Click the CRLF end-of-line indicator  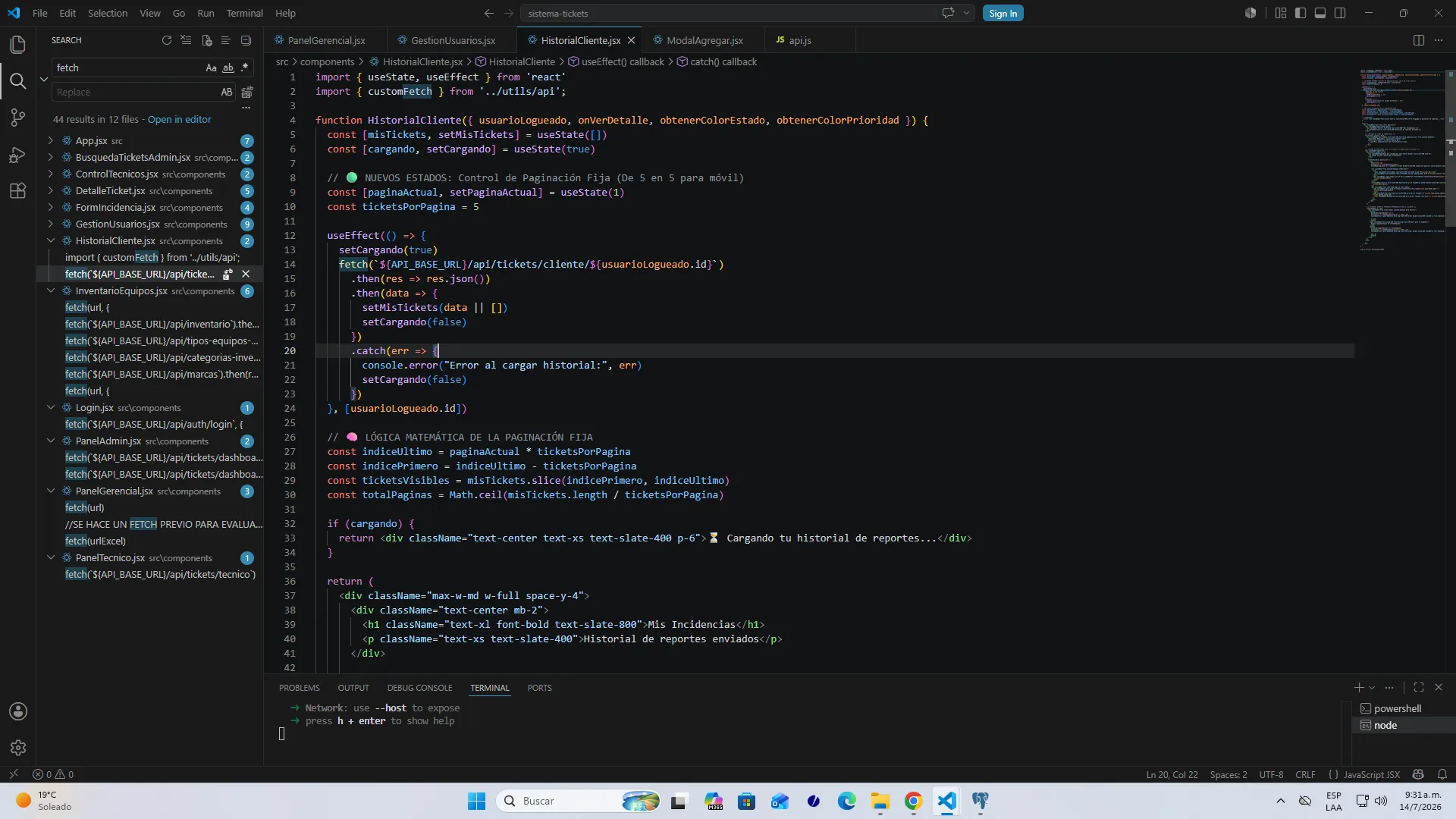click(1305, 774)
